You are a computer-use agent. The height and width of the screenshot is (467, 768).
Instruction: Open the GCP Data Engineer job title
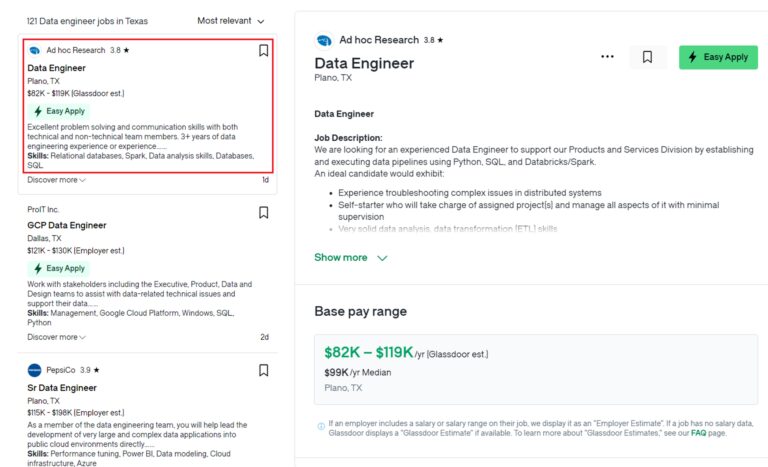pos(67,226)
